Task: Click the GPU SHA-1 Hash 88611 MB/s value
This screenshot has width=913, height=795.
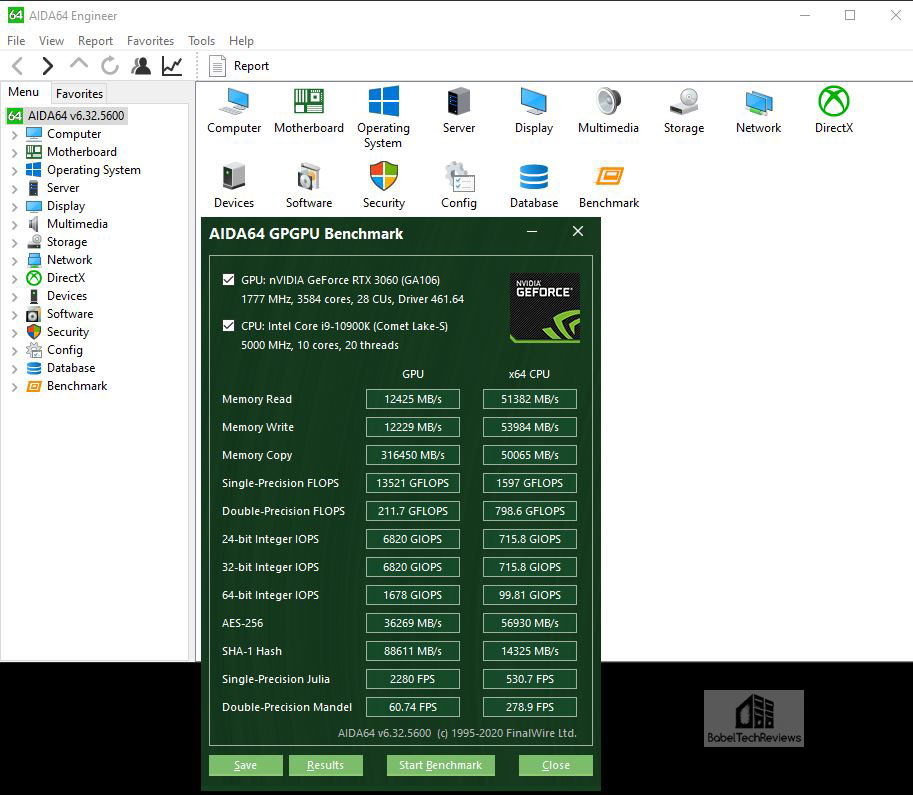Action: coord(413,651)
